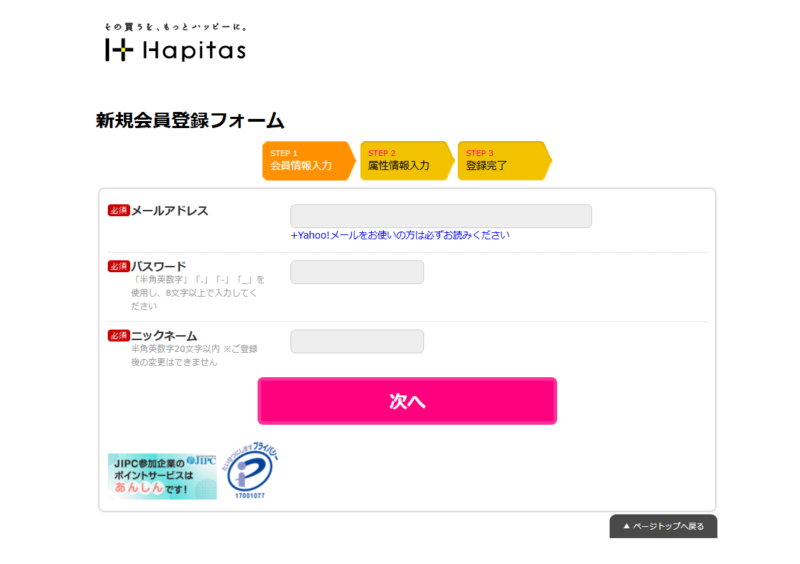Focus the nickname input field
Screen dimensions: 800x564
(x=357, y=341)
